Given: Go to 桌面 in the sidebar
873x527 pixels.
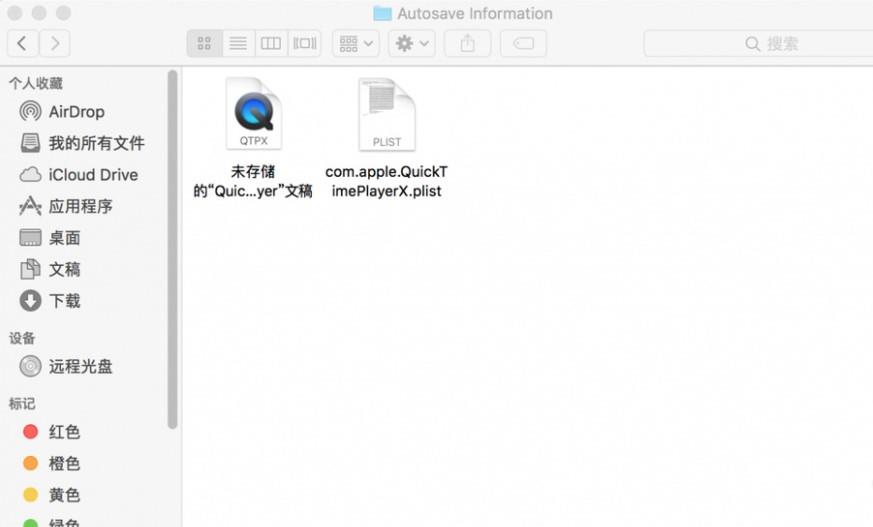Looking at the screenshot, I should 64,238.
